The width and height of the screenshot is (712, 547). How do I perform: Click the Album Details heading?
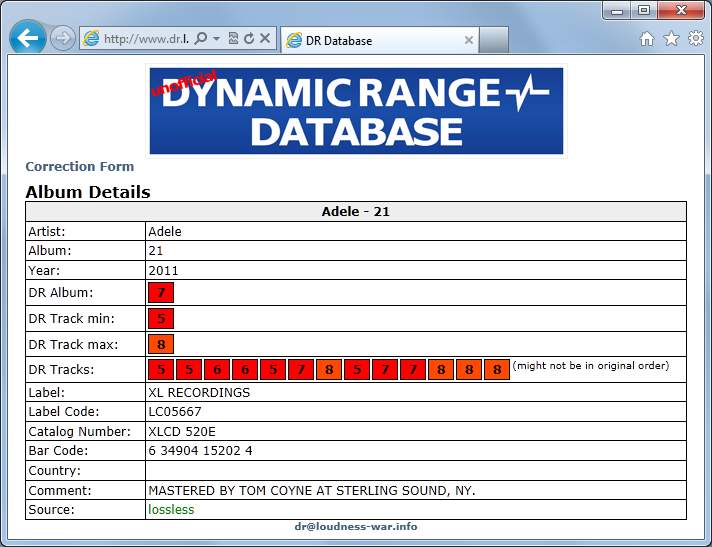tap(88, 192)
